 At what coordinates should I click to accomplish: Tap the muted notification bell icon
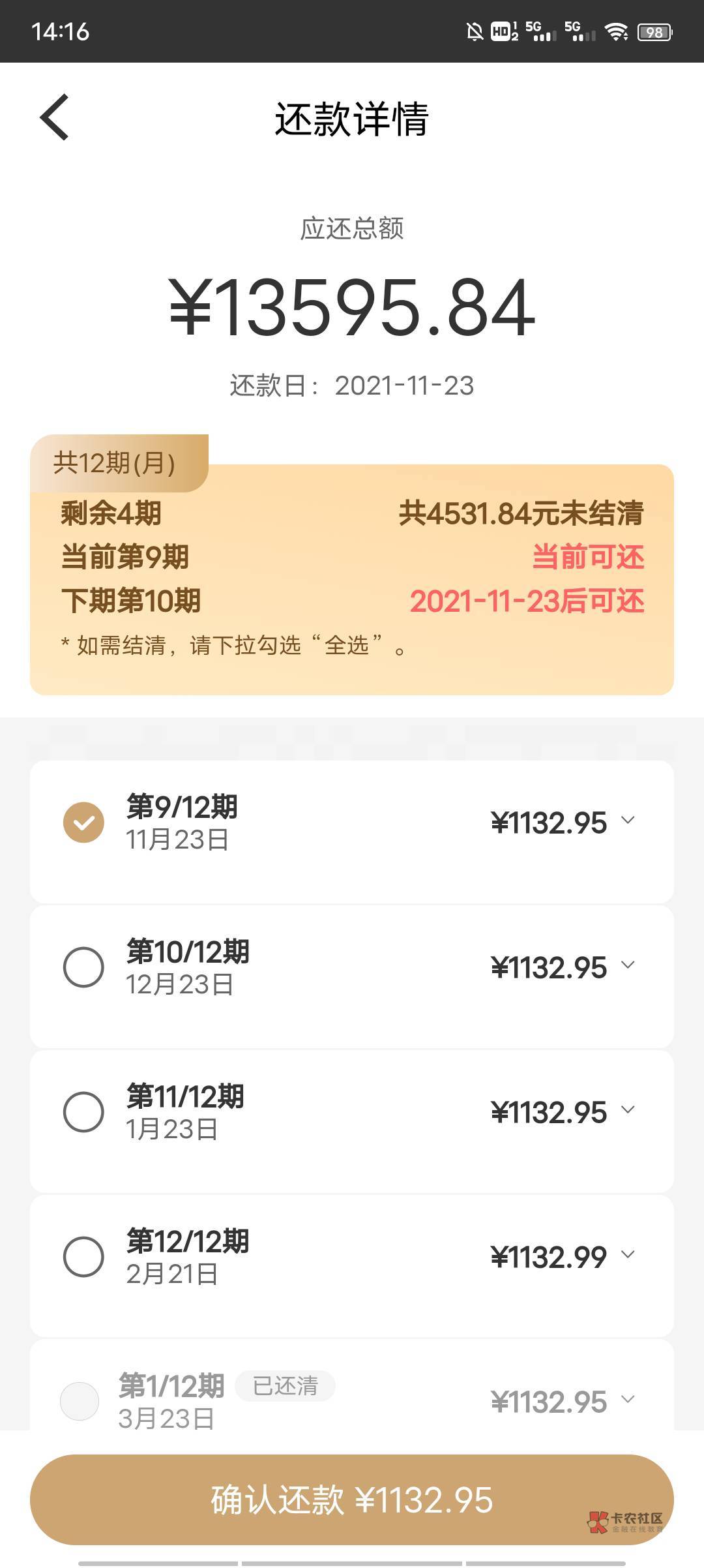[475, 31]
